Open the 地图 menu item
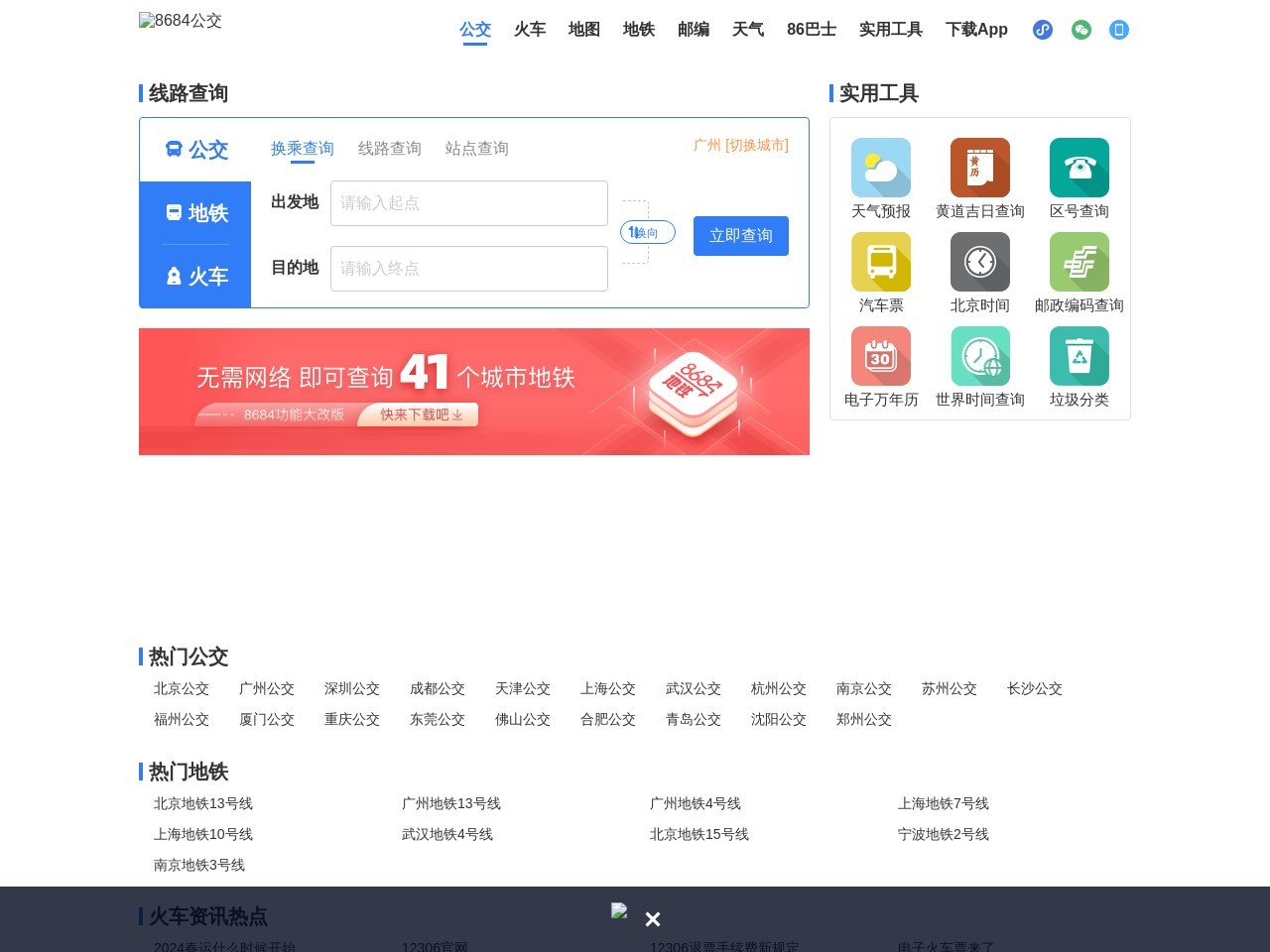This screenshot has height=952, width=1270. [583, 30]
